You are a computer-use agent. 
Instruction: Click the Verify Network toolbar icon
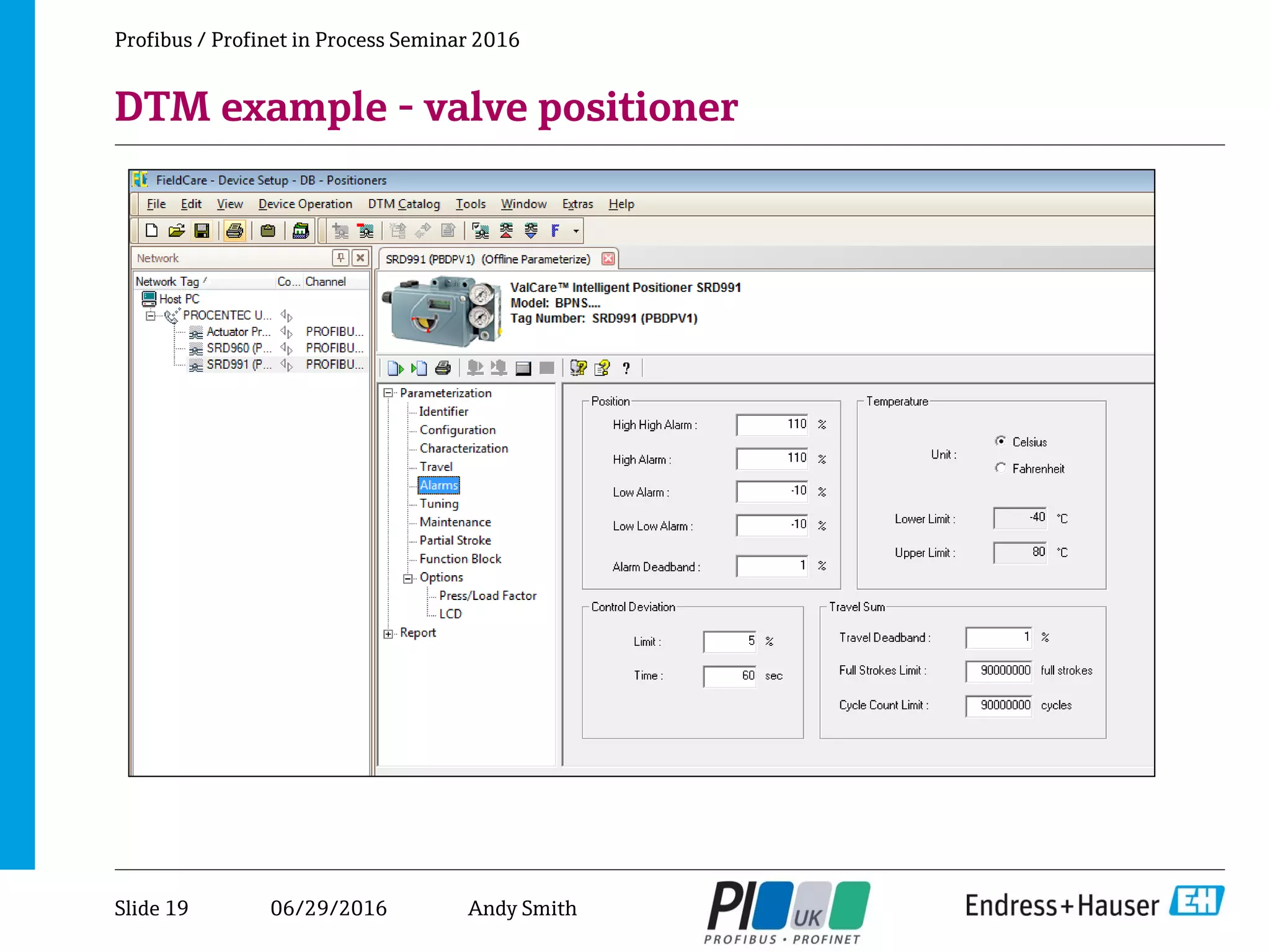tap(481, 231)
